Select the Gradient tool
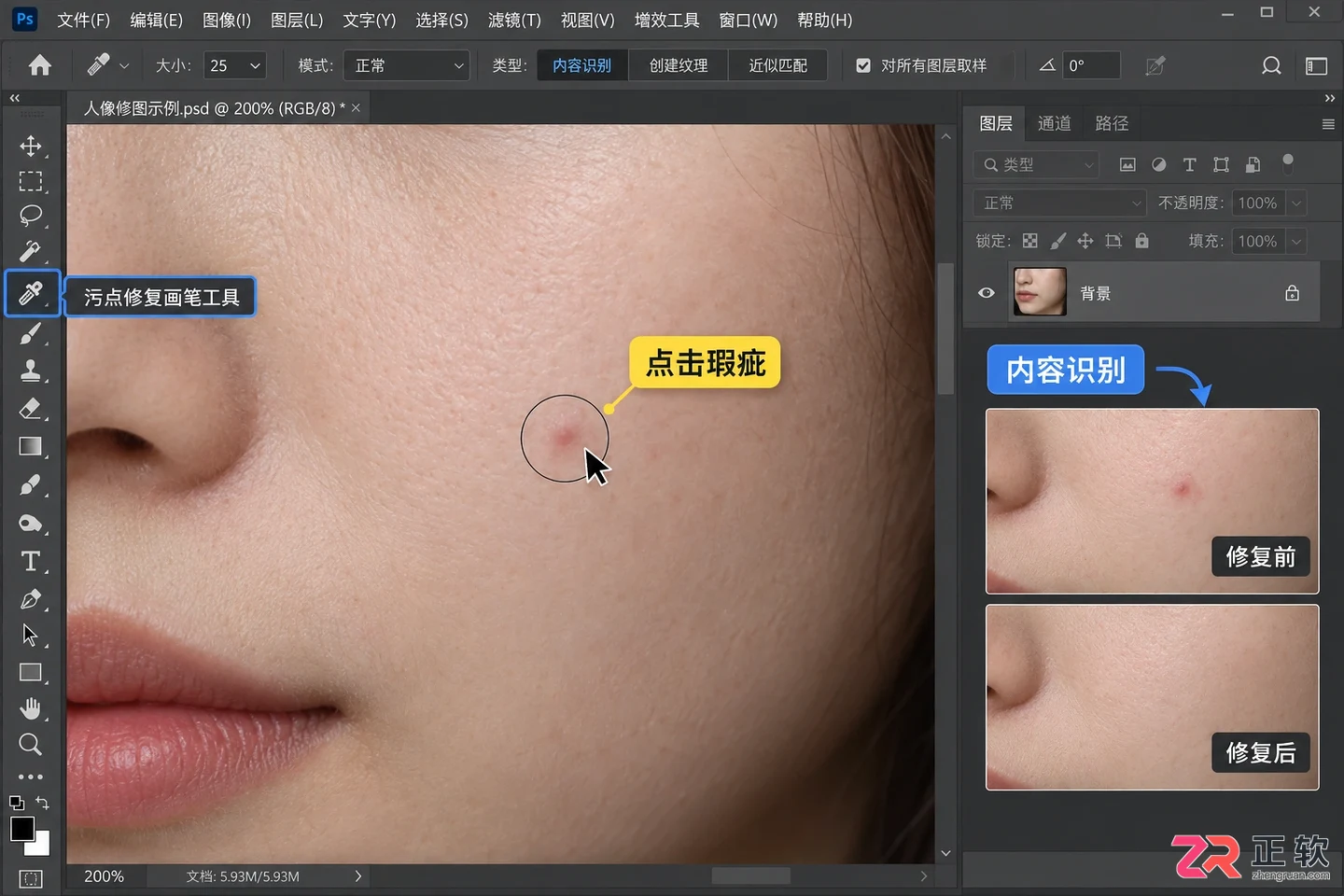1344x896 pixels. click(x=31, y=447)
